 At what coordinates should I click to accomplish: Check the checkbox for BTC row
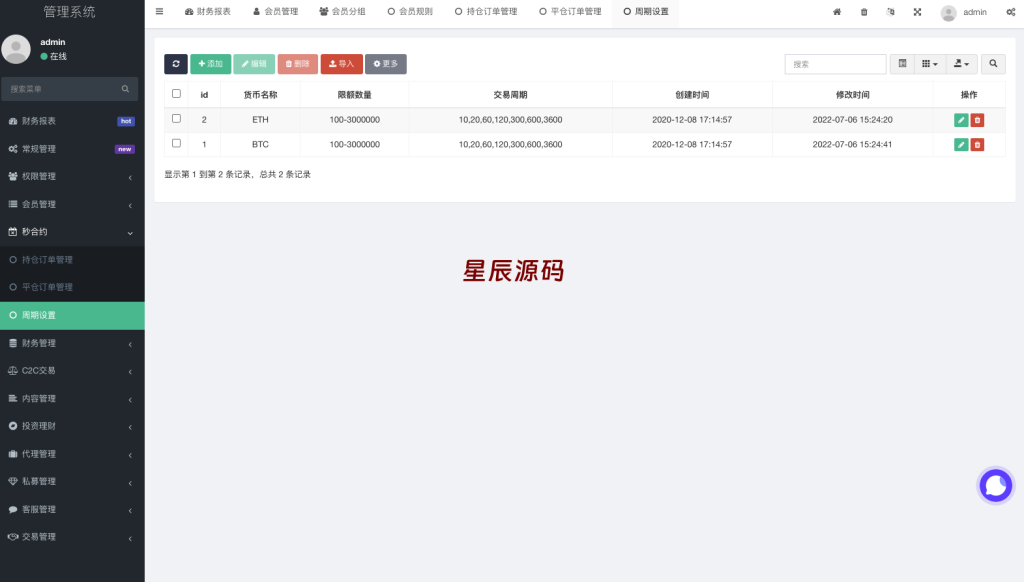[176, 143]
